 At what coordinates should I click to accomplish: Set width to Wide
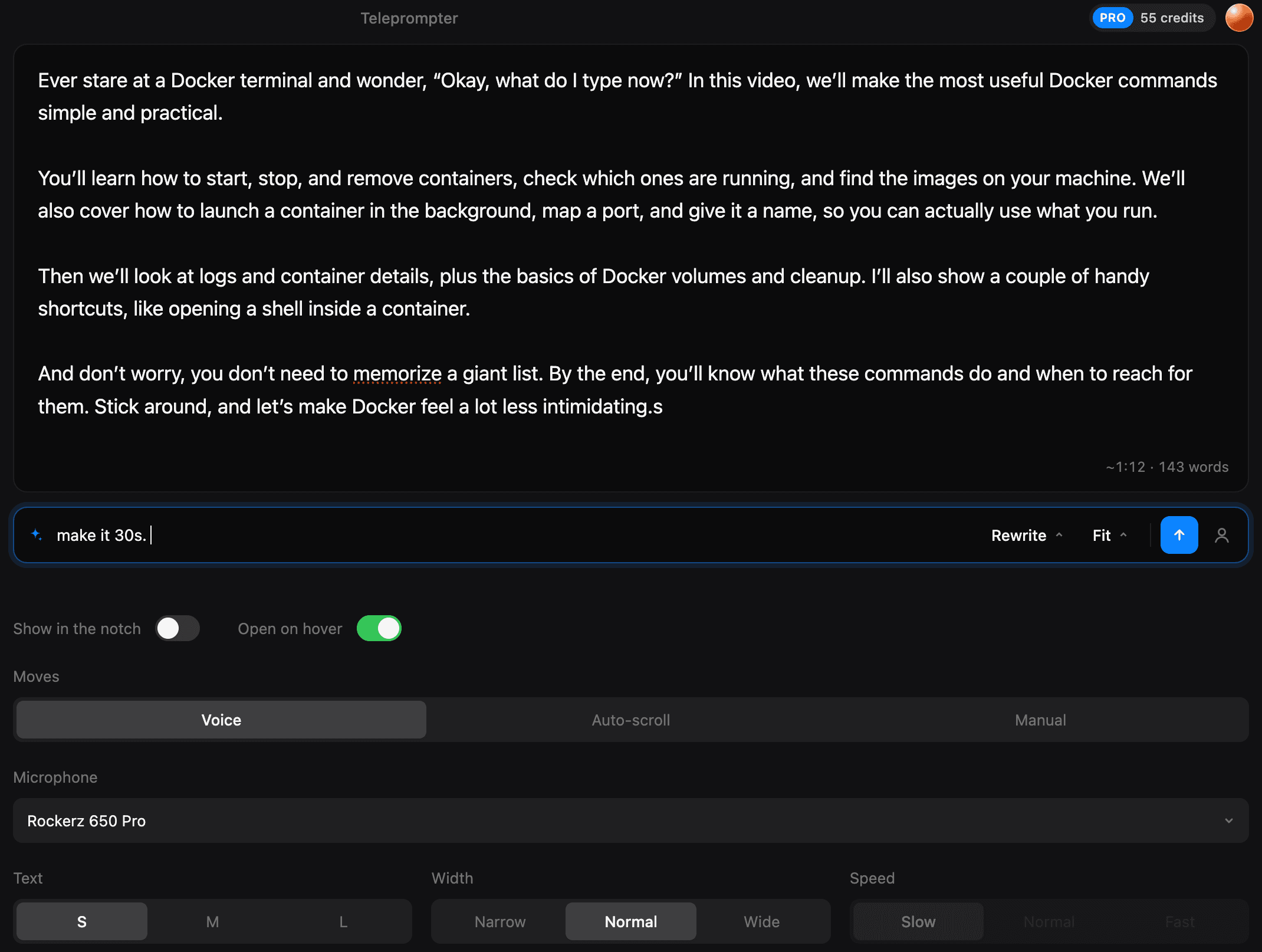tap(762, 921)
